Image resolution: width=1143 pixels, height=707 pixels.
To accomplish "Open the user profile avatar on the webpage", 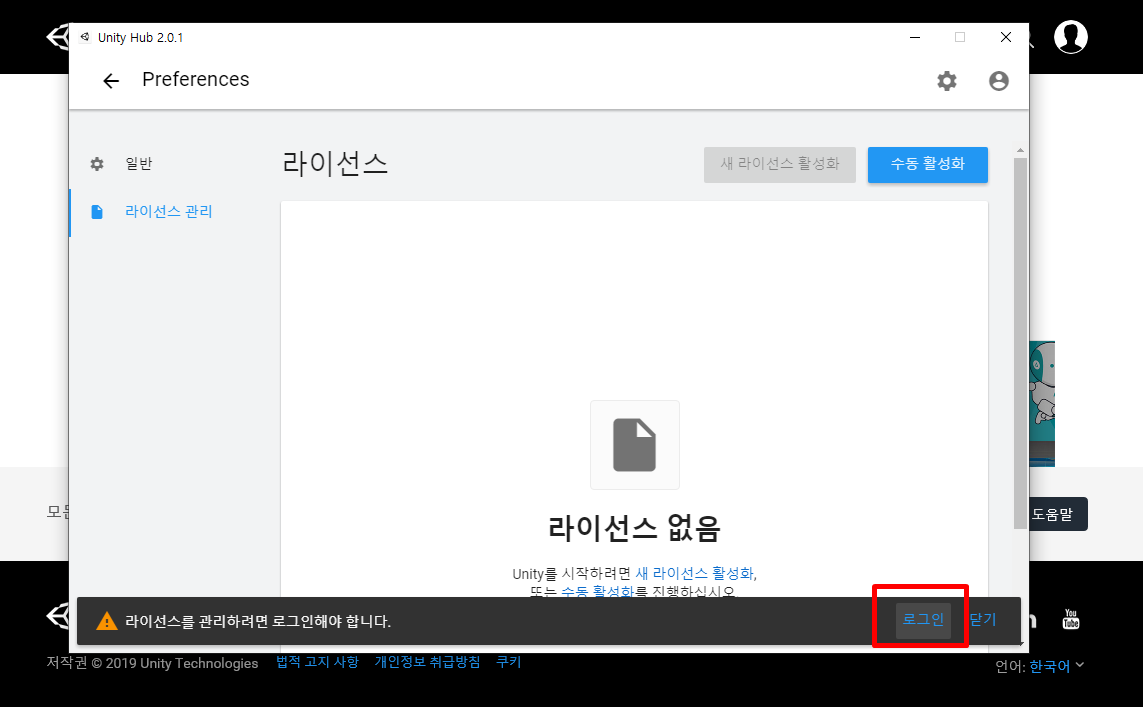I will [x=1071, y=36].
